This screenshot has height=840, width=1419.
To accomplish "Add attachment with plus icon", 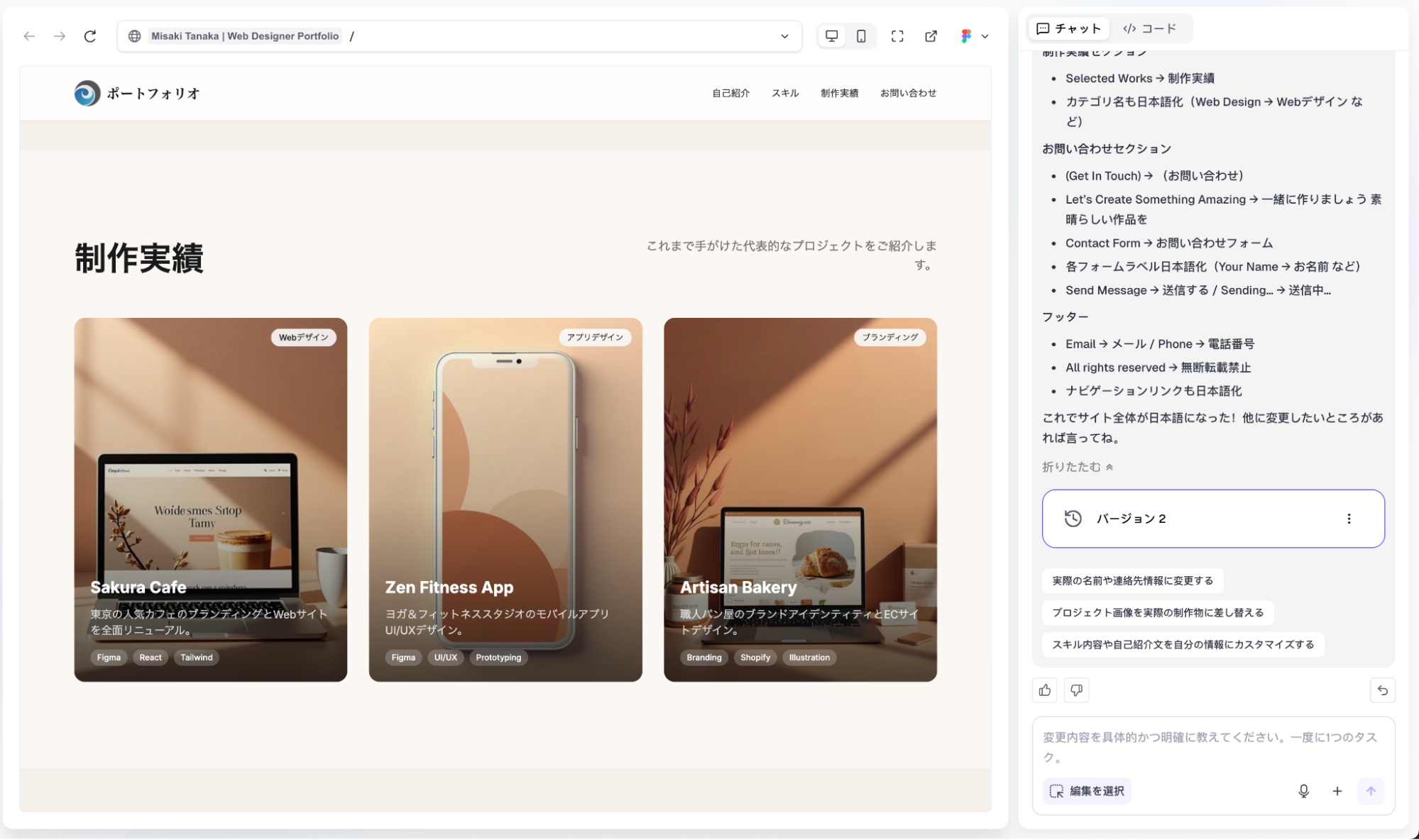I will 1337,791.
